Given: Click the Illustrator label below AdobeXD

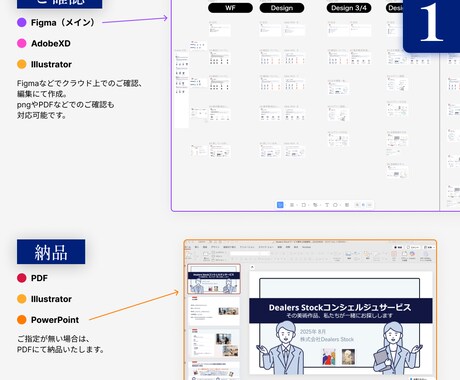Looking at the screenshot, I should (x=51, y=64).
